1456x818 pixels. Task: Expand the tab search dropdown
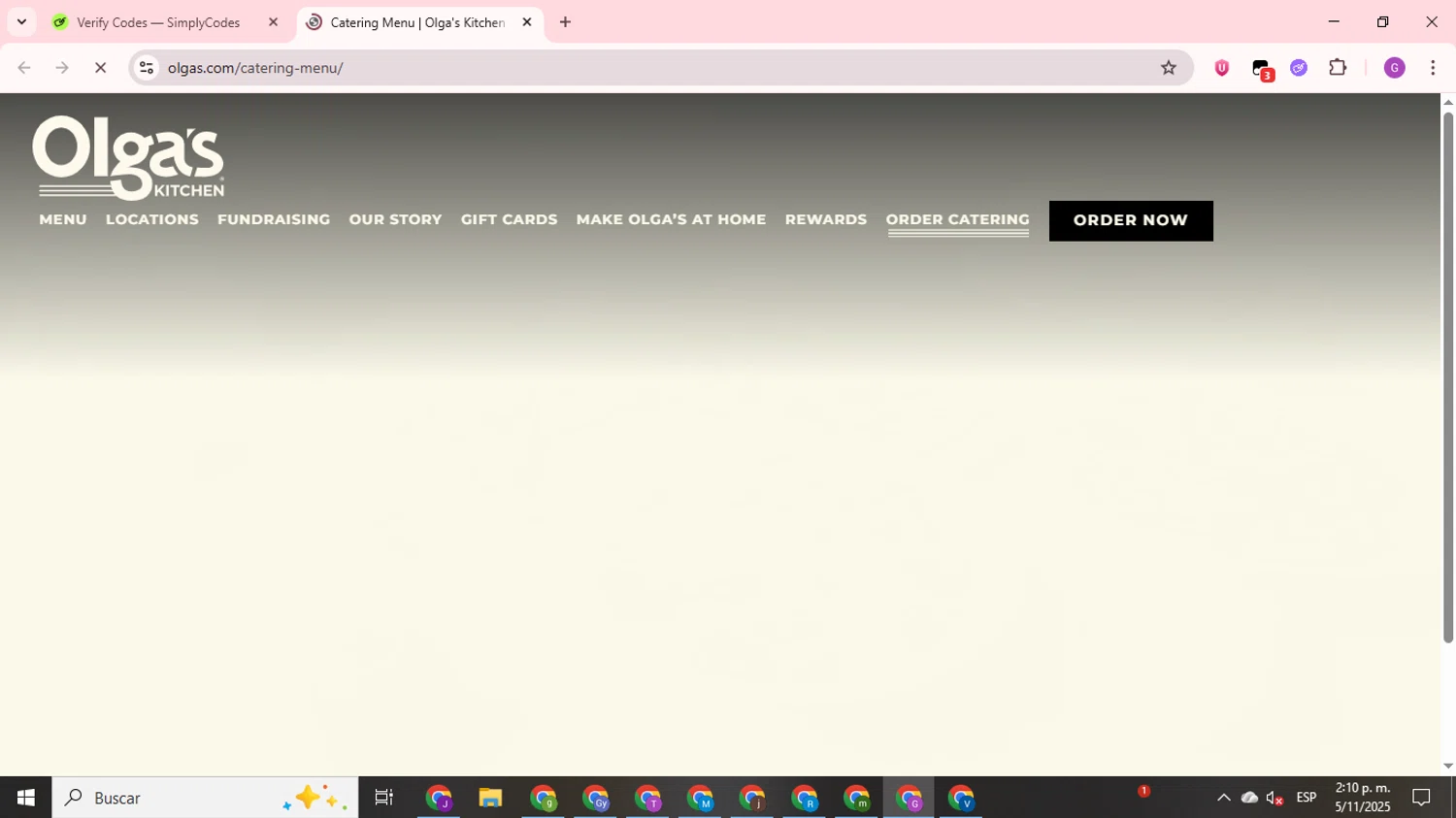pyautogui.click(x=21, y=22)
